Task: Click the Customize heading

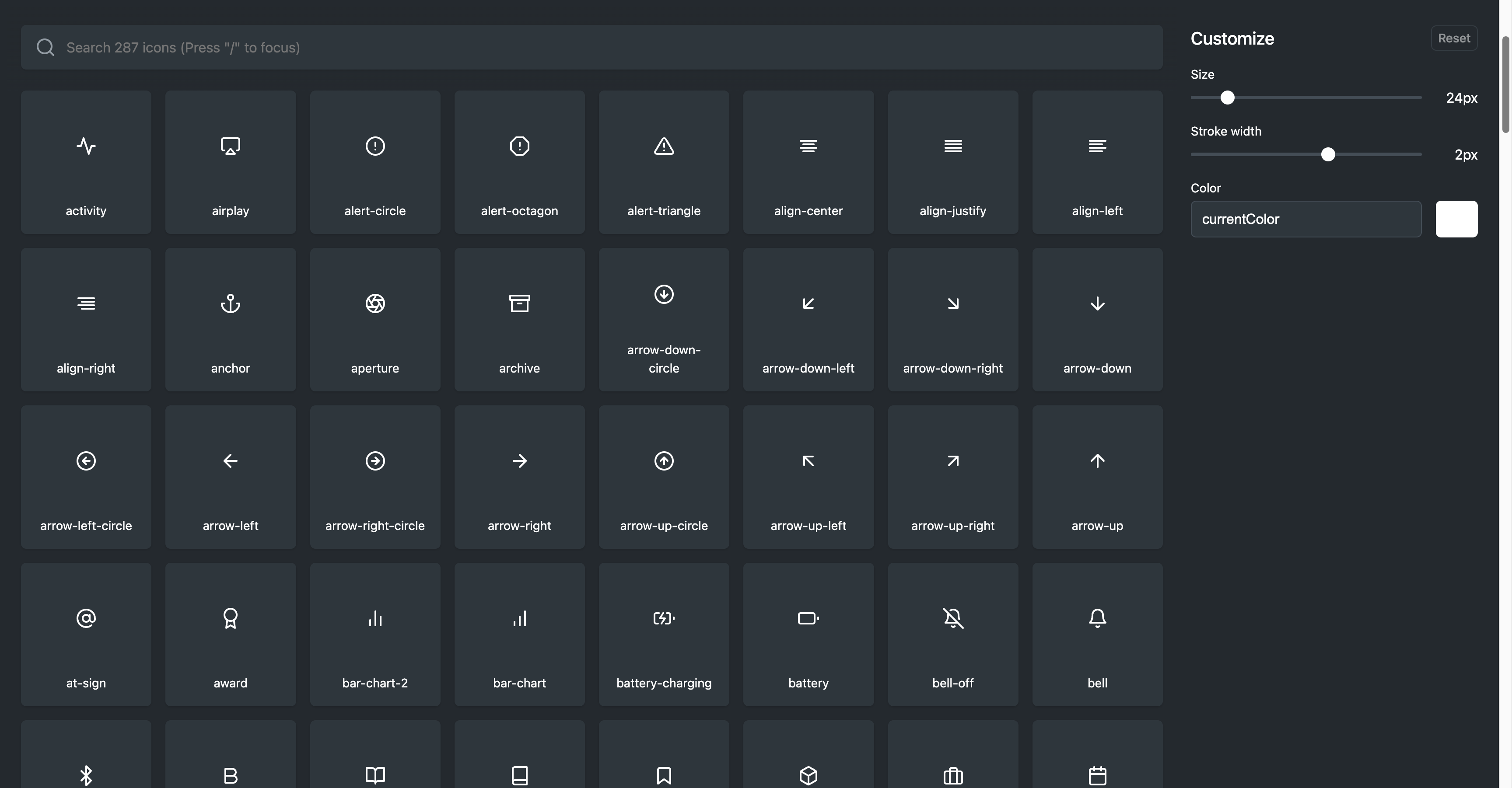Action: [x=1232, y=38]
